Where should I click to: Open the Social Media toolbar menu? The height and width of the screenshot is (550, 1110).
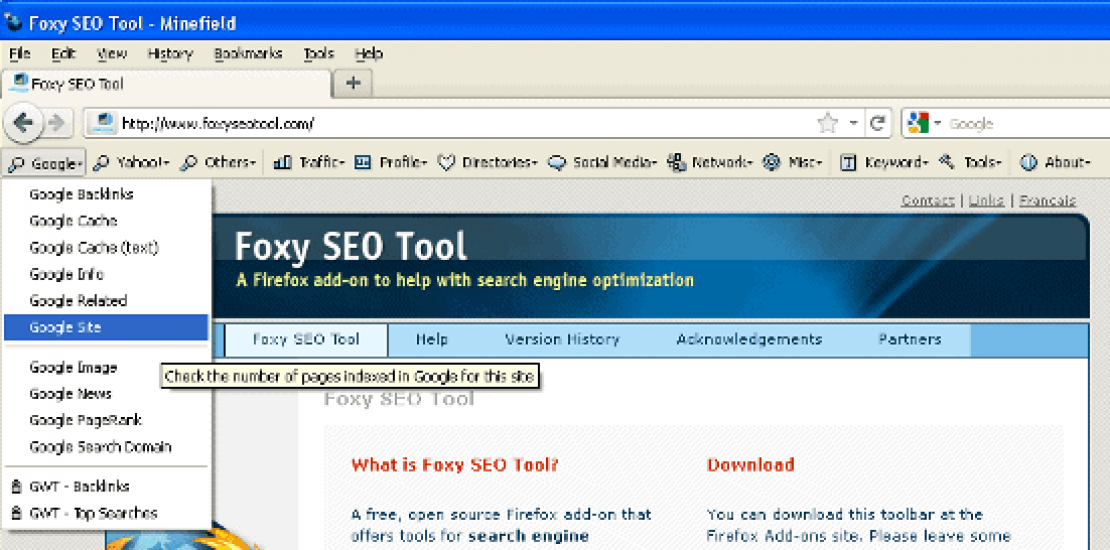coord(602,162)
